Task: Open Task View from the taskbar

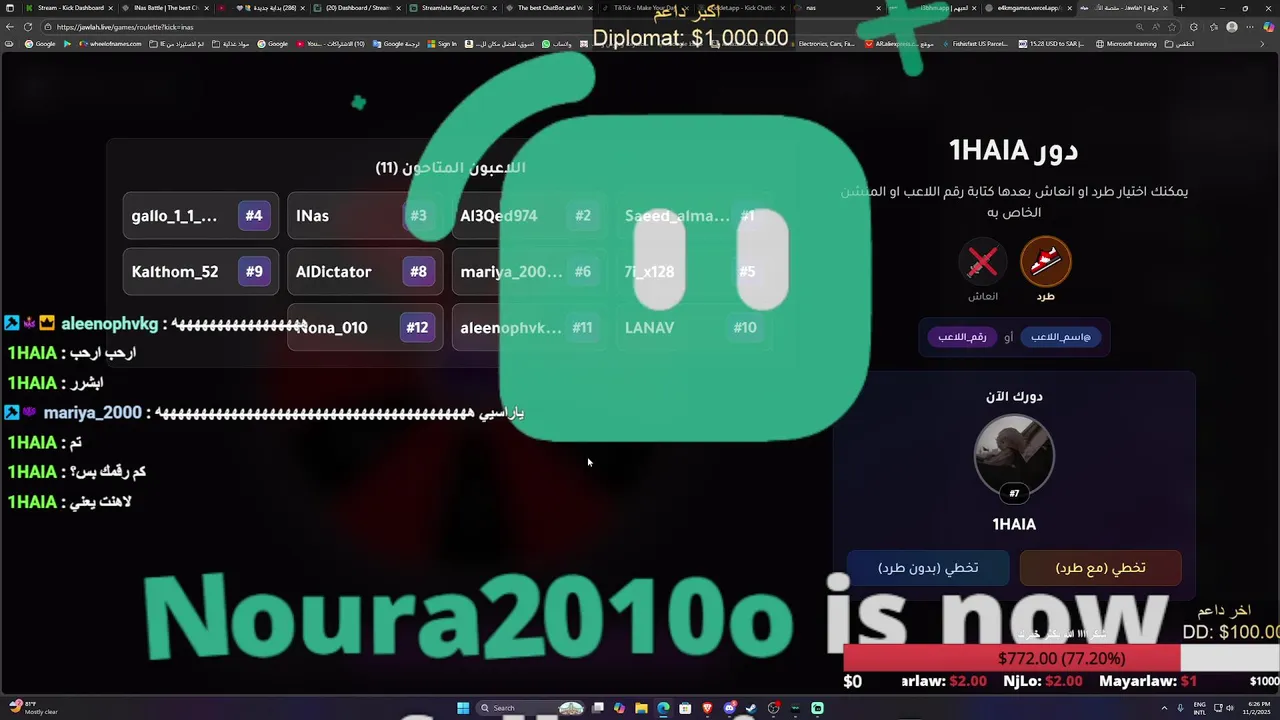Action: pyautogui.click(x=598, y=708)
